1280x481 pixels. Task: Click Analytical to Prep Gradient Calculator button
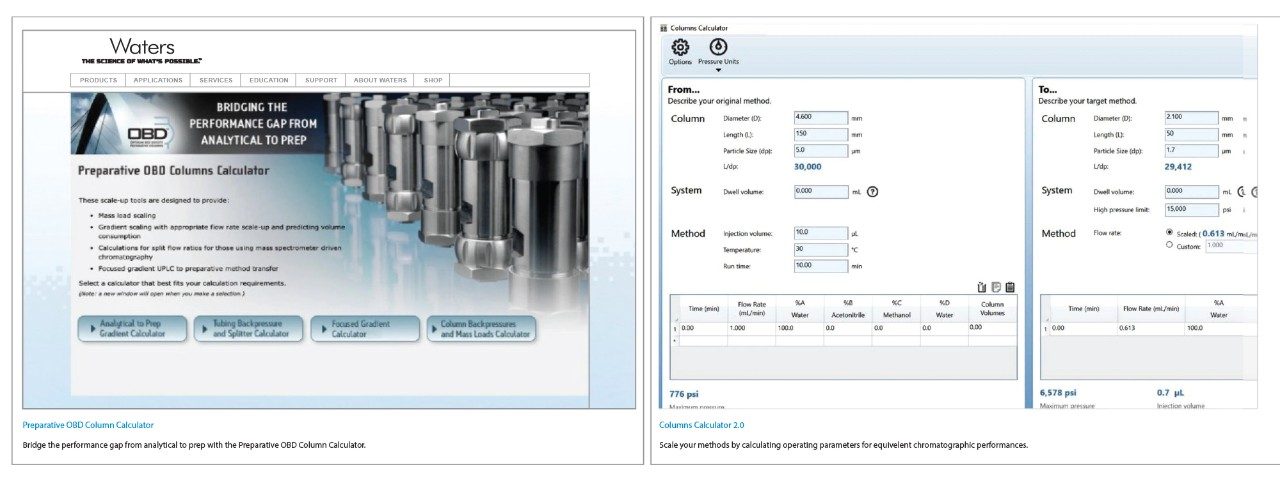(133, 329)
